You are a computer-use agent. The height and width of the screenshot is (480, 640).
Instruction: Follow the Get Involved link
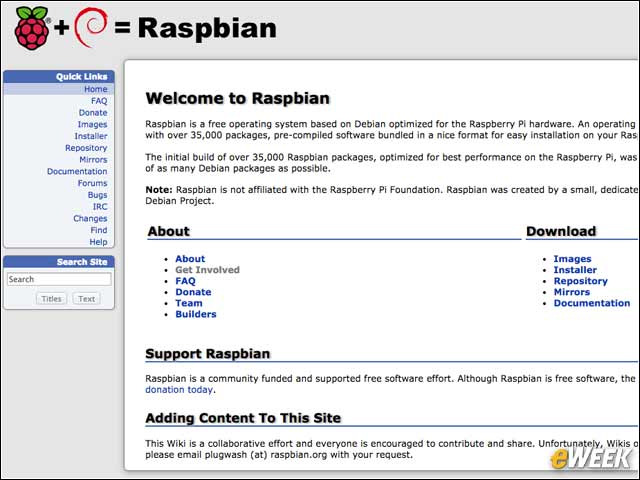[x=207, y=270]
